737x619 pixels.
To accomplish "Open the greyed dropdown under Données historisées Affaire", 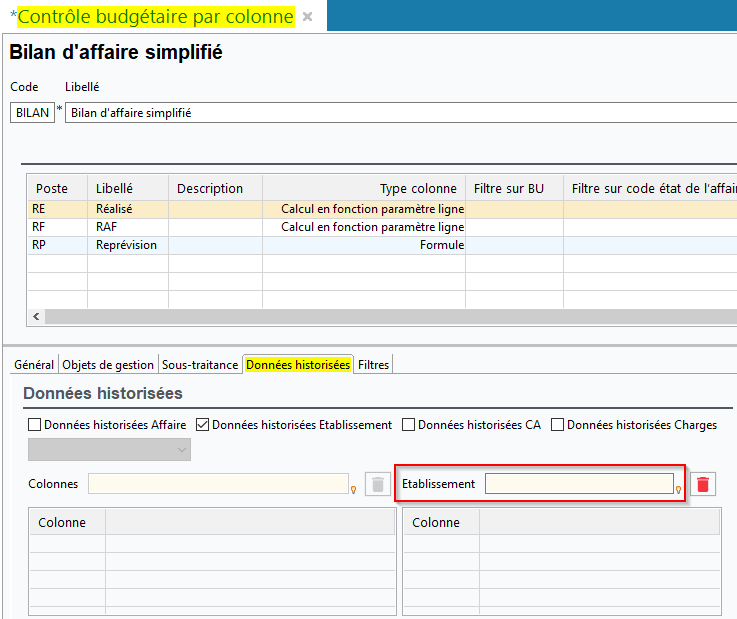I will click(x=110, y=450).
